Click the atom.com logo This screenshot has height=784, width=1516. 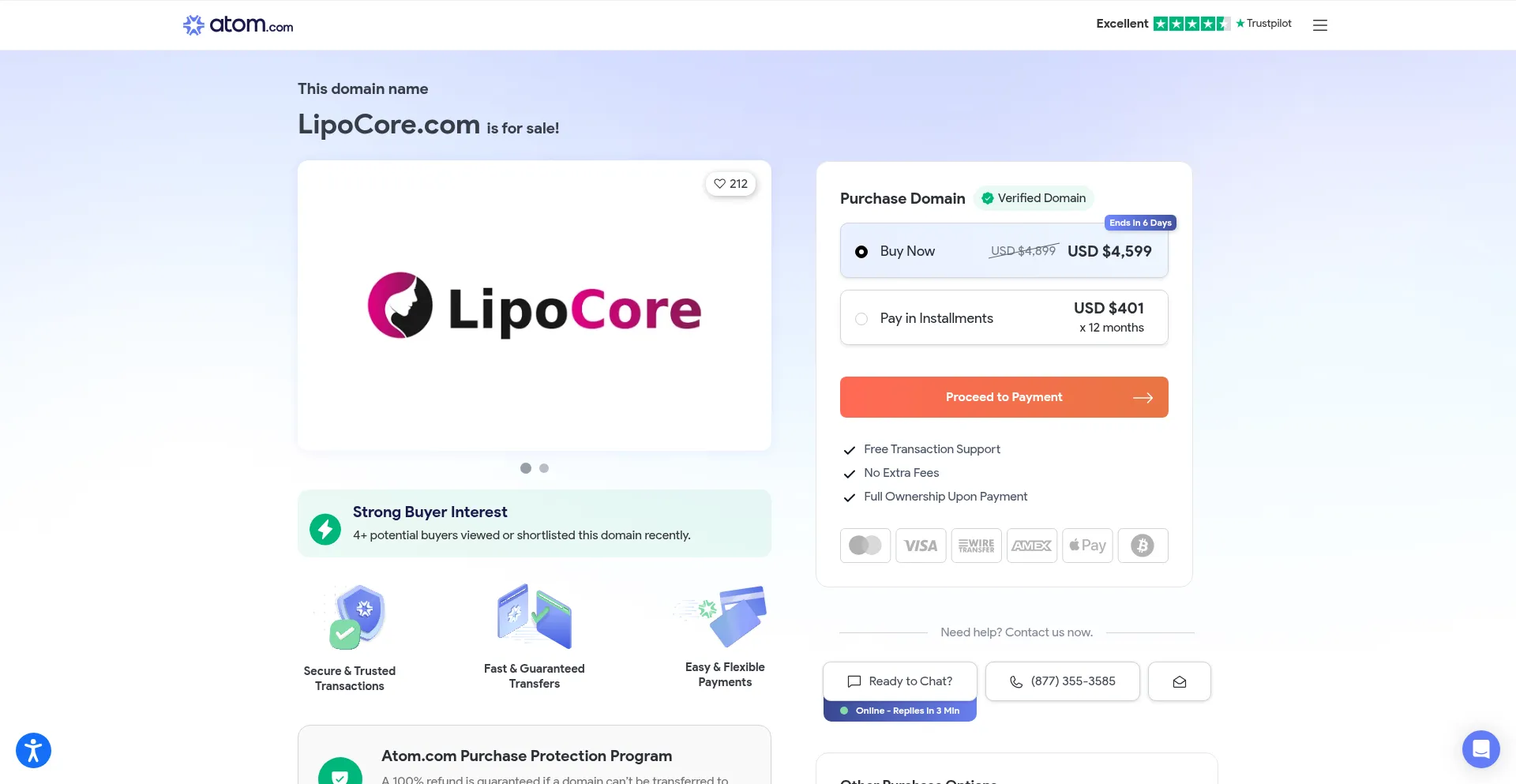tap(238, 25)
